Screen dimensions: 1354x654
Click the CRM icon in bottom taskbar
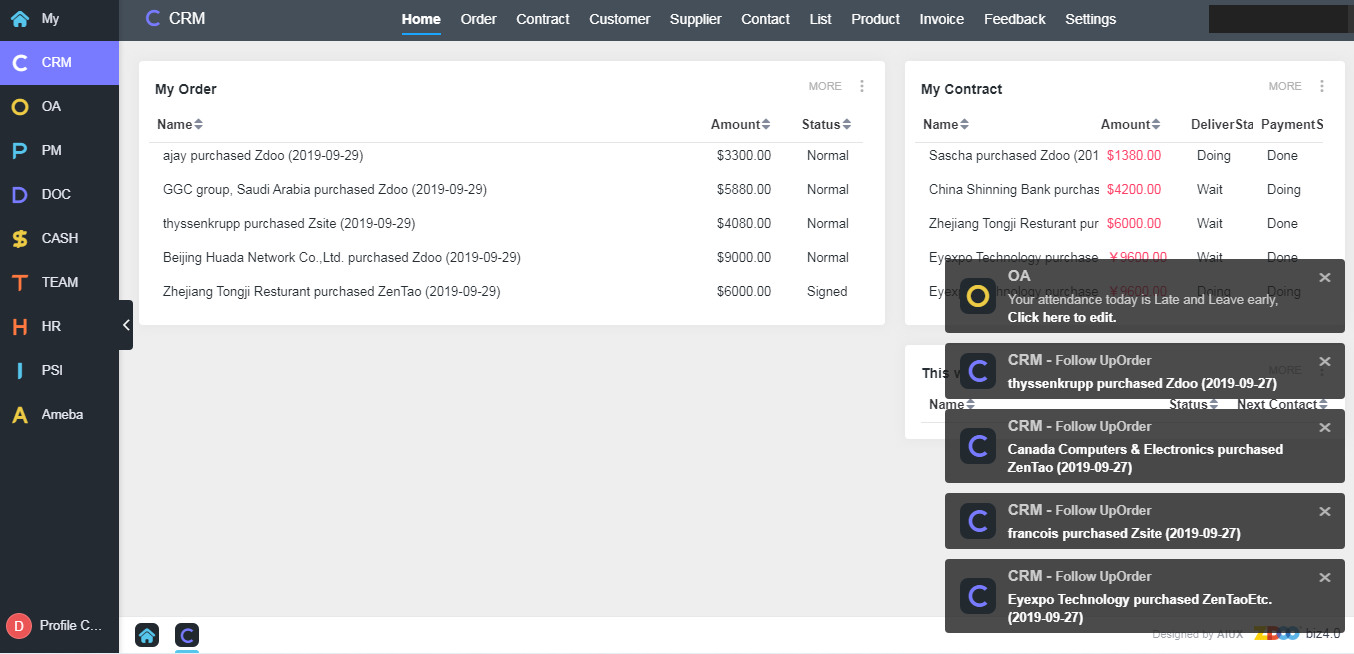tap(187, 635)
